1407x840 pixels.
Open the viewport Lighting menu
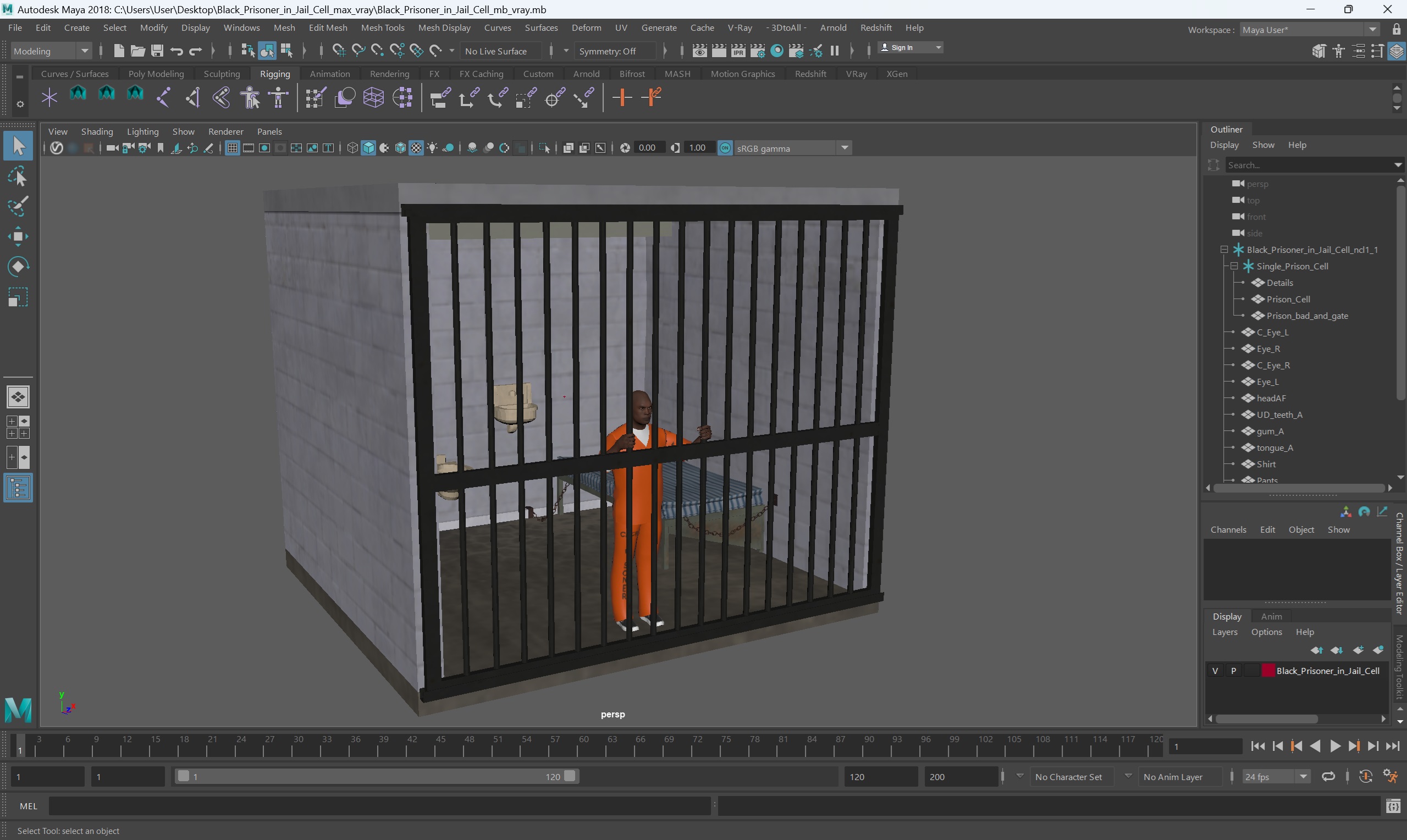tap(142, 131)
